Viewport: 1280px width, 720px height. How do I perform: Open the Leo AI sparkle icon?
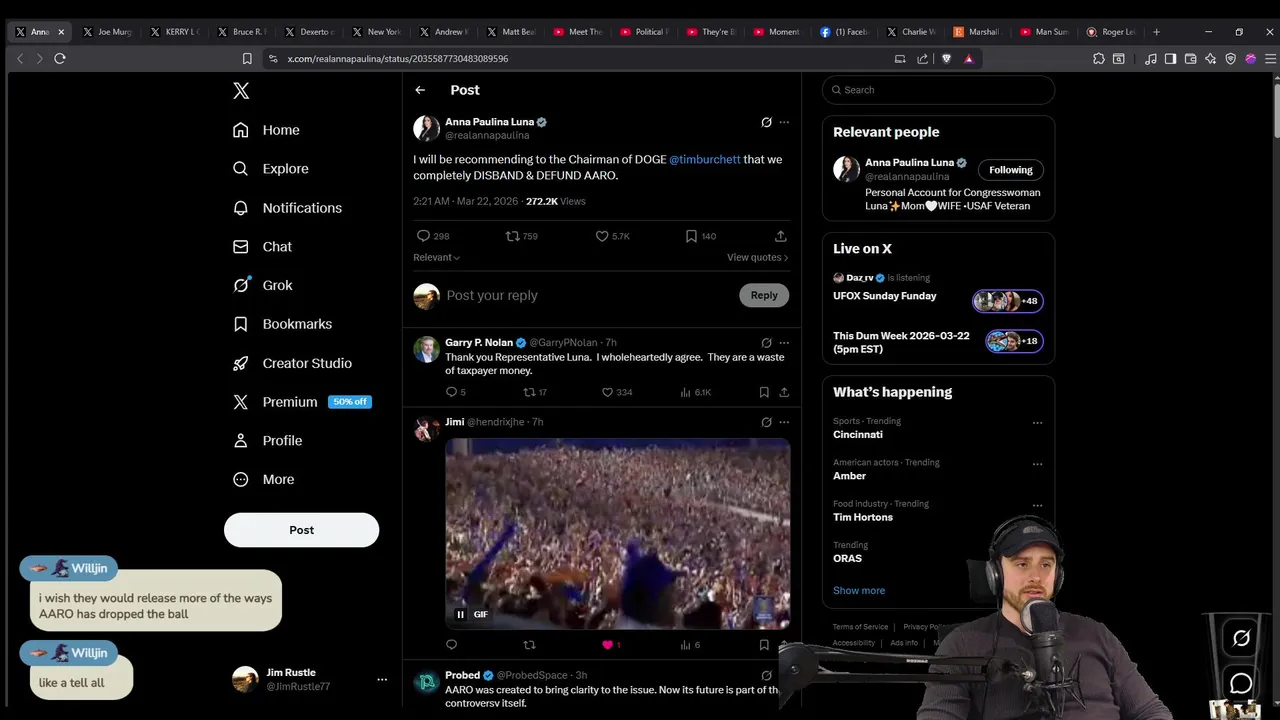click(1211, 59)
